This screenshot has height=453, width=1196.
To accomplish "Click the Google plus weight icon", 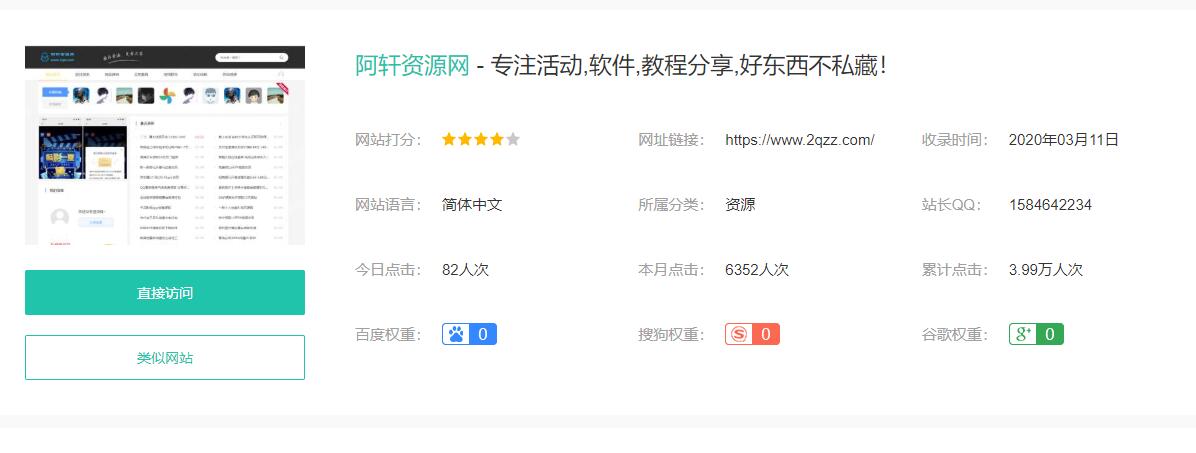I will (x=1036, y=334).
